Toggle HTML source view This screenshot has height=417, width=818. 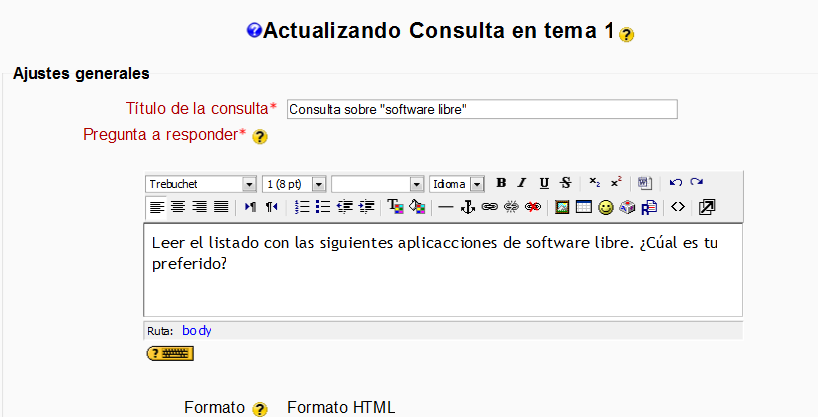678,208
